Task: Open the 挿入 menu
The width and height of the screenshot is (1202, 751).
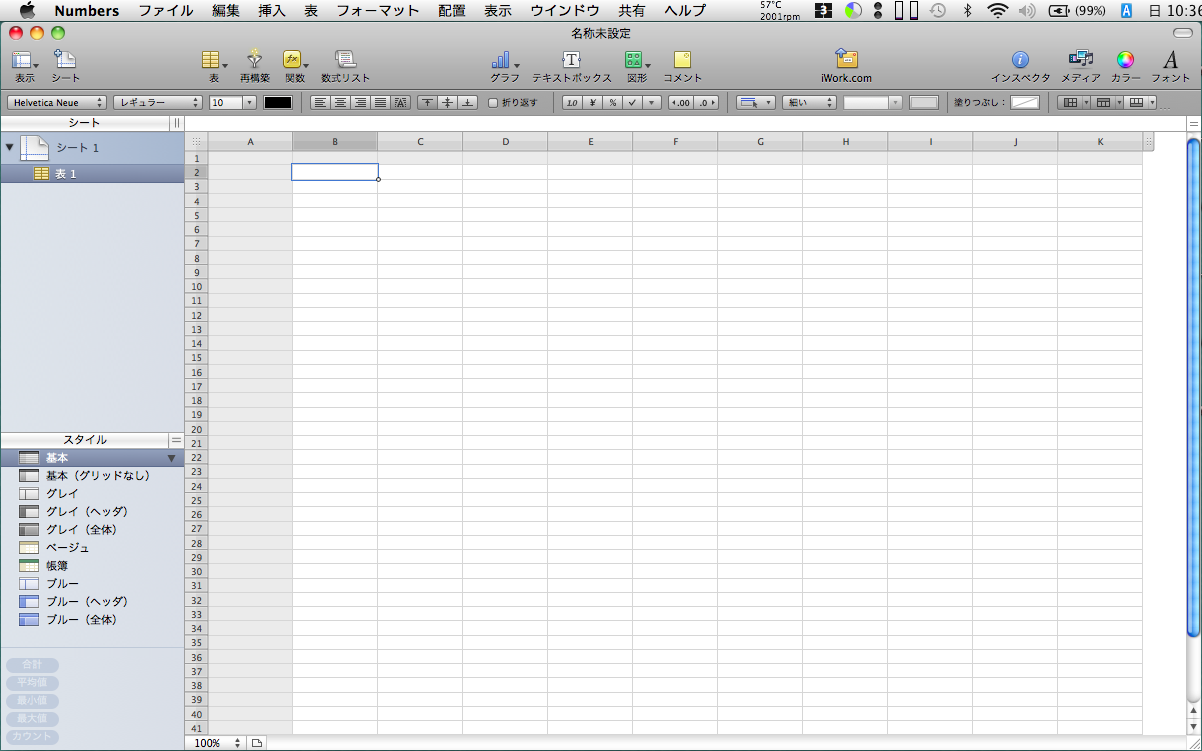Action: tap(272, 11)
